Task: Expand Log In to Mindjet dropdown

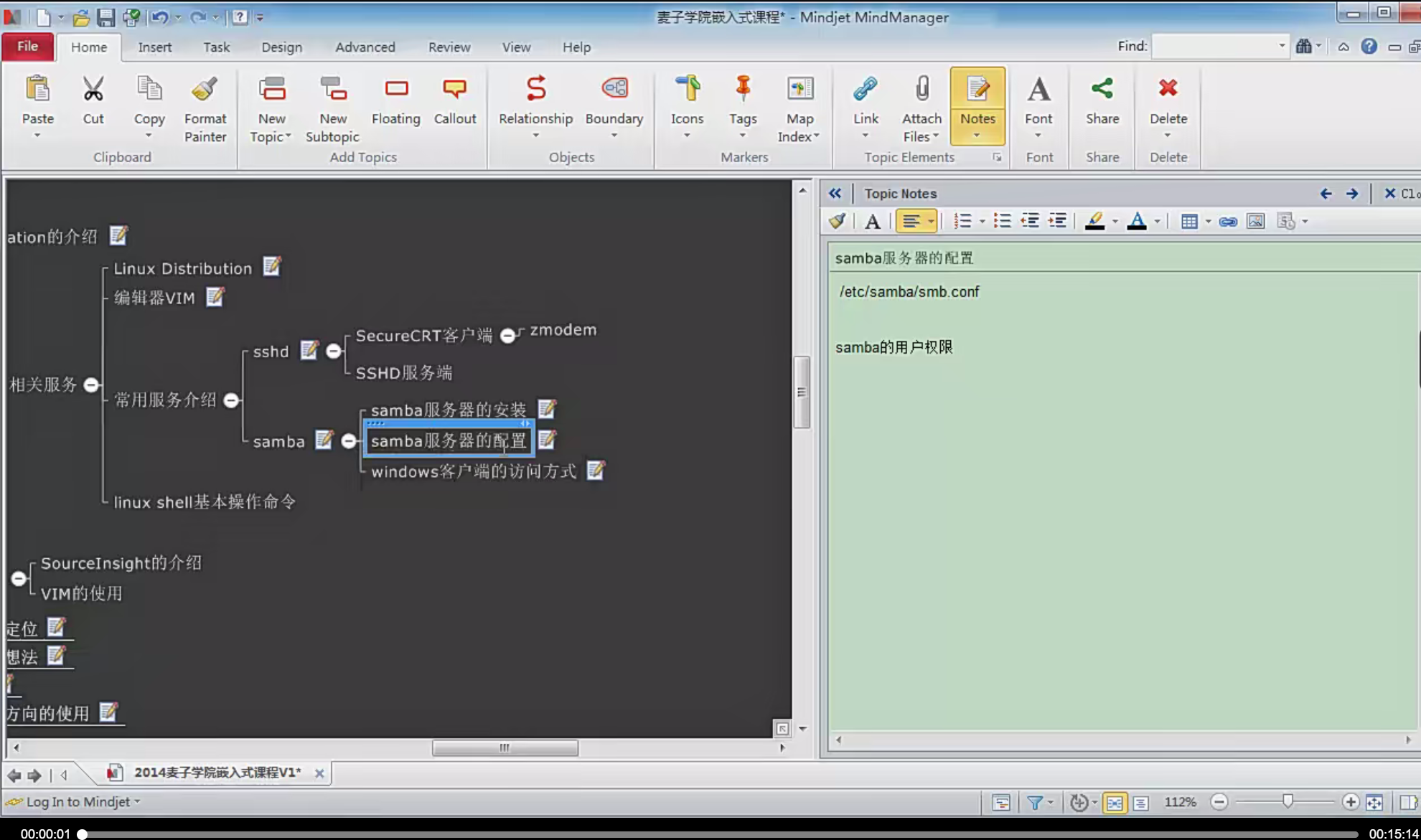Action: coord(137,802)
